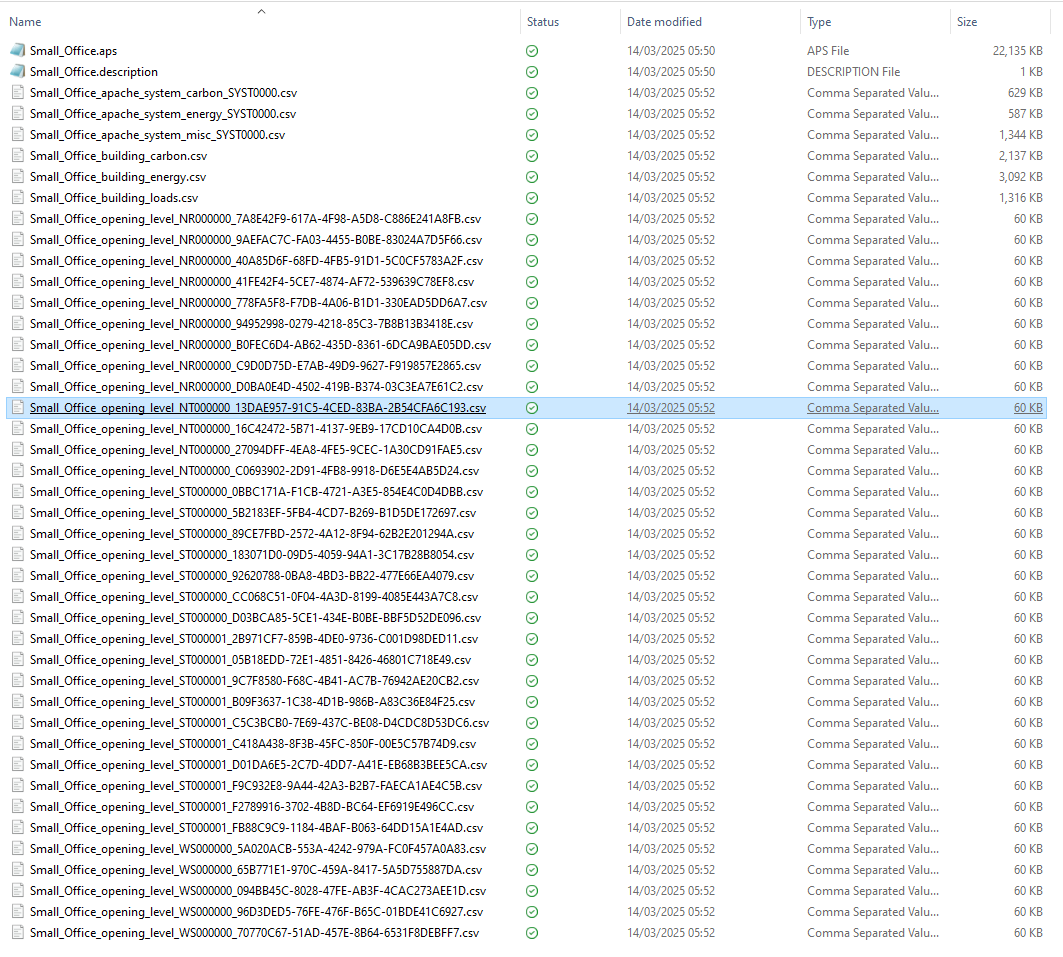Click the Small_Office.description file icon

[17, 71]
